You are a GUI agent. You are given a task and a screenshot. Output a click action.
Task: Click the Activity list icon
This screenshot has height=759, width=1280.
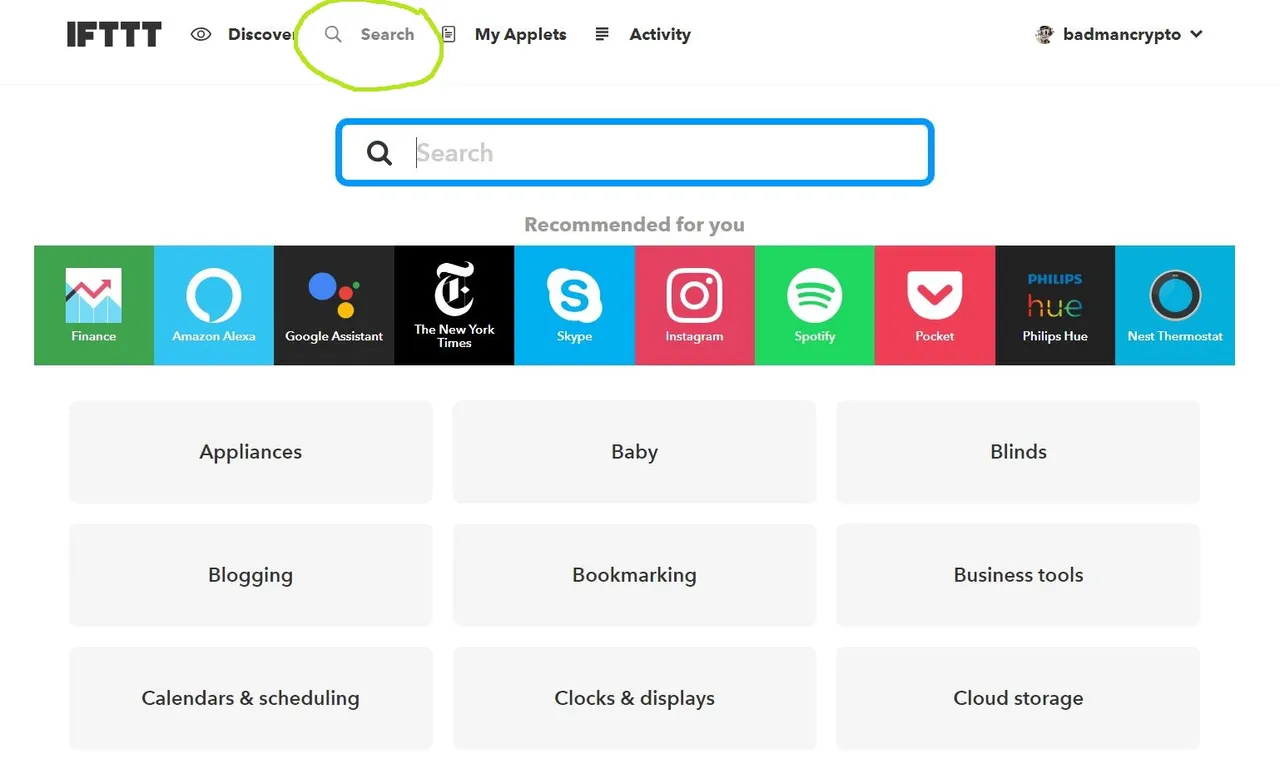coord(602,34)
